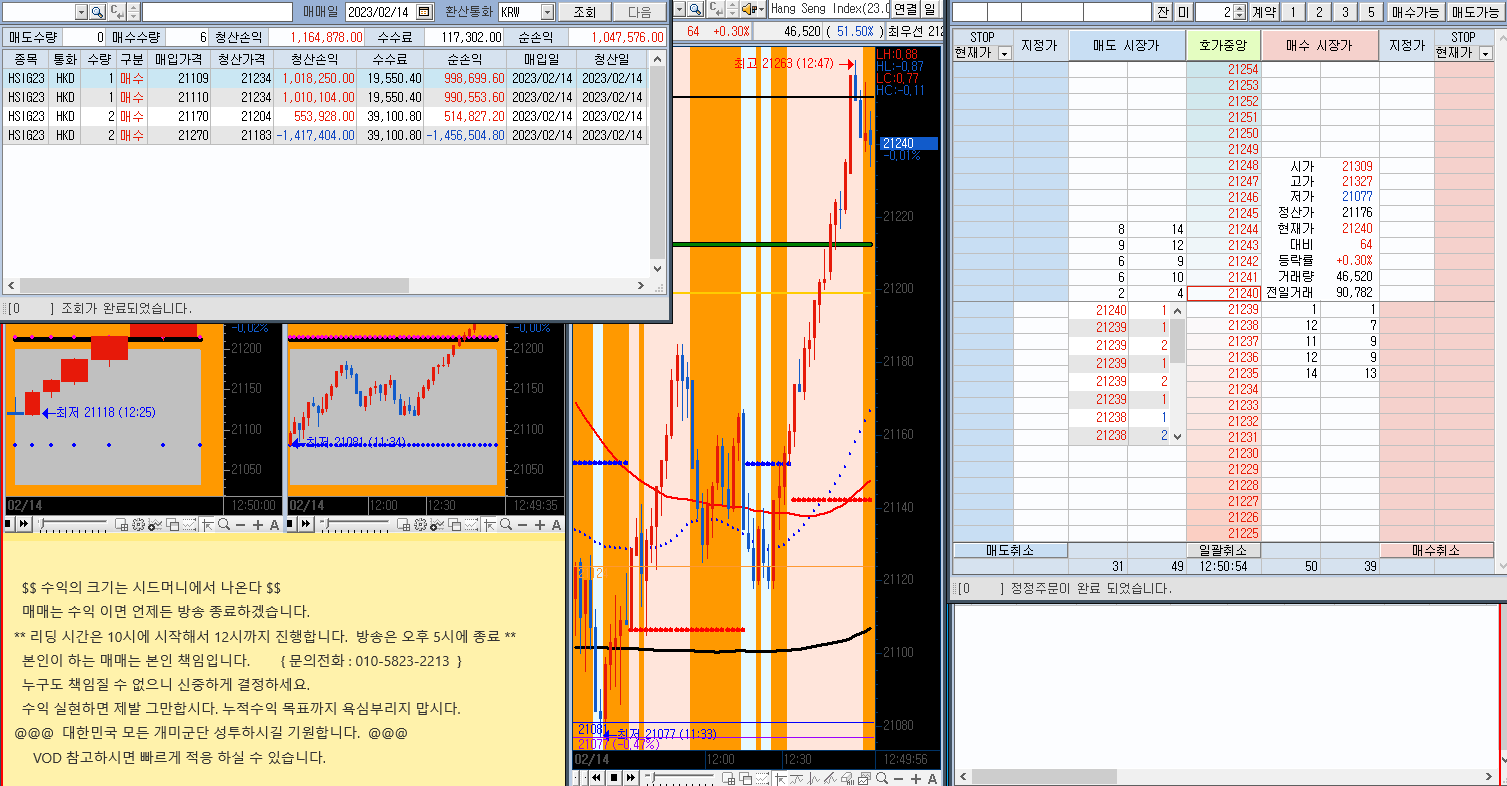Screen dimensions: 1507x786
Task: Click the 일괄취소 cancel-all button
Action: (x=1223, y=550)
